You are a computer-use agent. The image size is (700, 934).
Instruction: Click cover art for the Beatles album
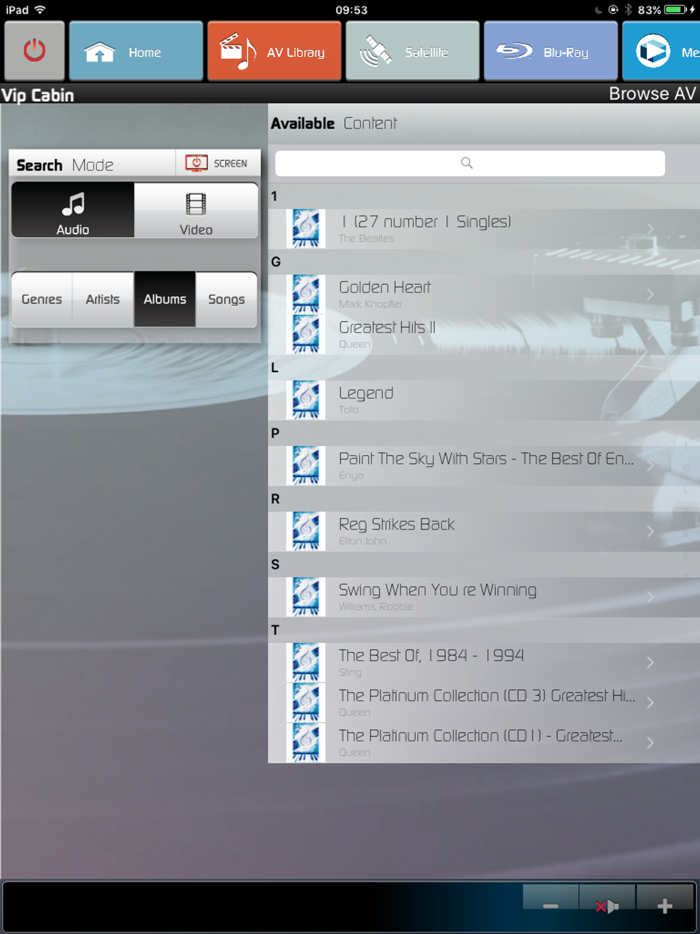(x=306, y=229)
